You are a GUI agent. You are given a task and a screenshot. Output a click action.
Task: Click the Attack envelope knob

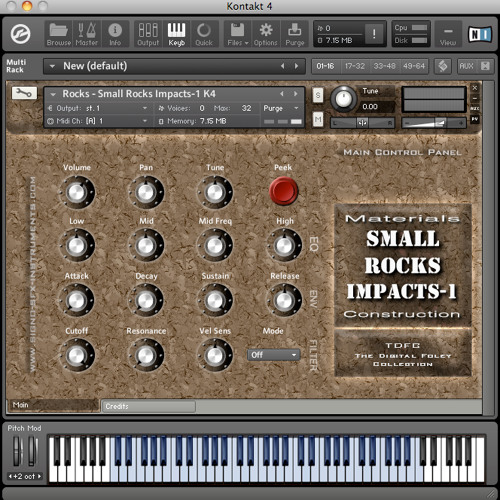pyautogui.click(x=77, y=300)
